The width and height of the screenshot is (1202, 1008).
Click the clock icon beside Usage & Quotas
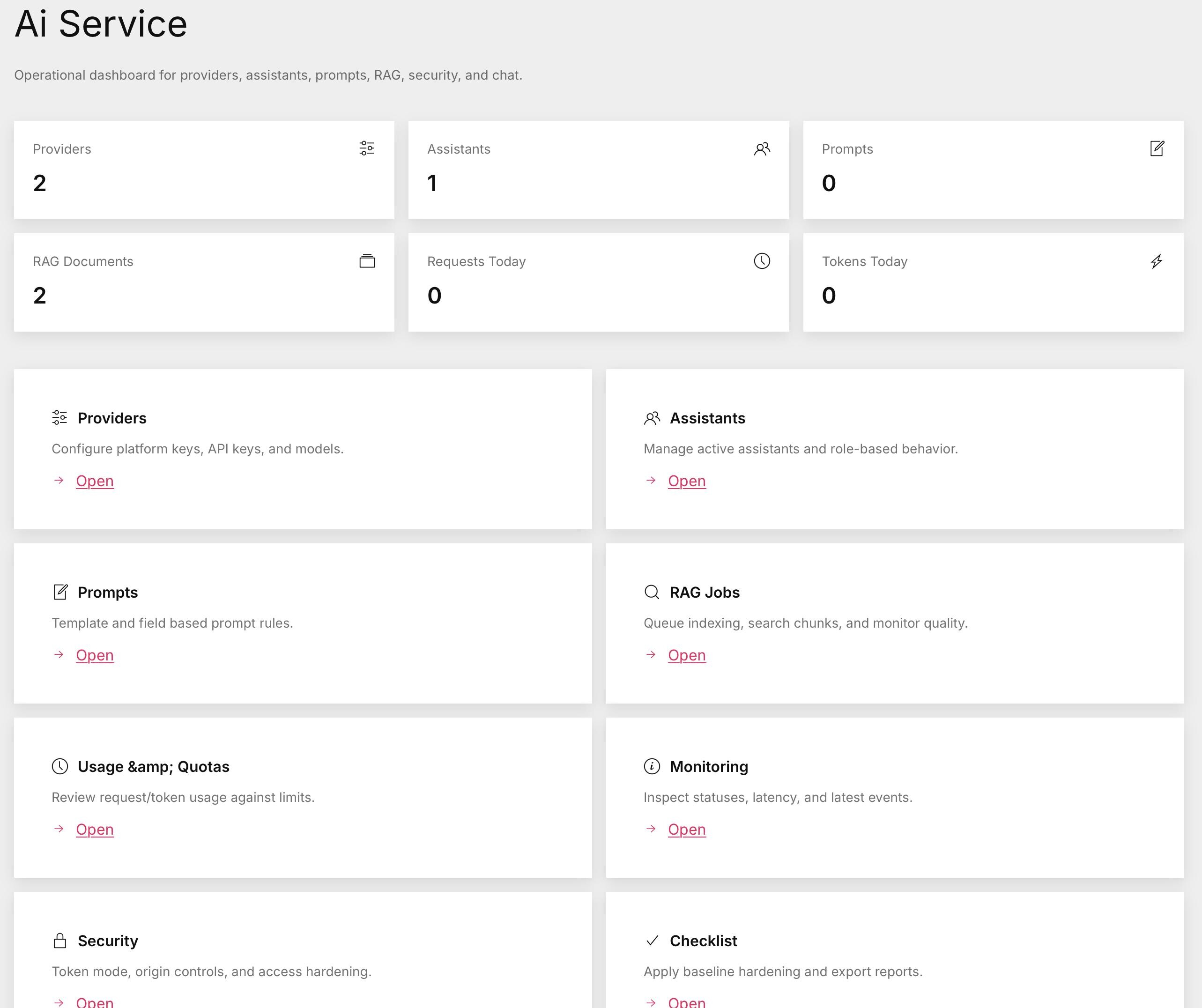(60, 766)
